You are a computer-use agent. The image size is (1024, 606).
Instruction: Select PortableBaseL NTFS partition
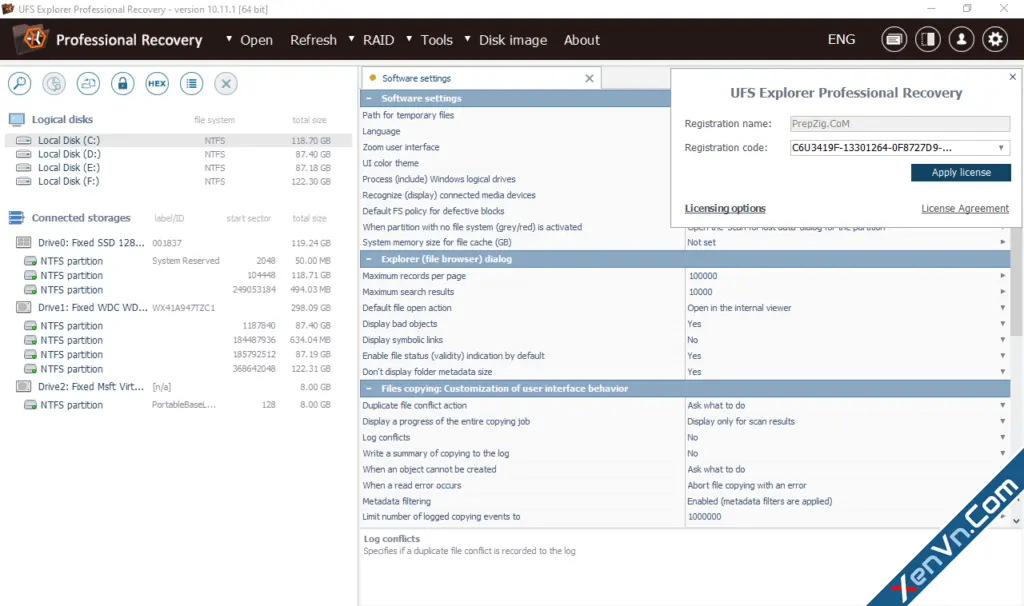(x=178, y=405)
